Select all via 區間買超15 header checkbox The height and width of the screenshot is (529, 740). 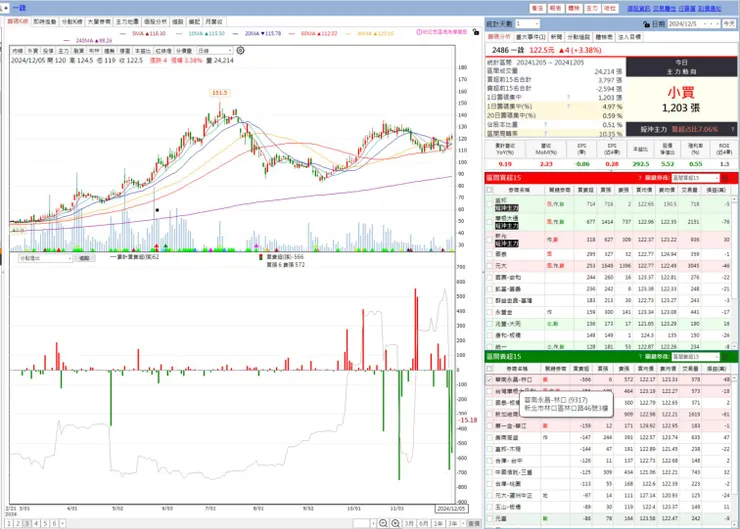point(489,190)
